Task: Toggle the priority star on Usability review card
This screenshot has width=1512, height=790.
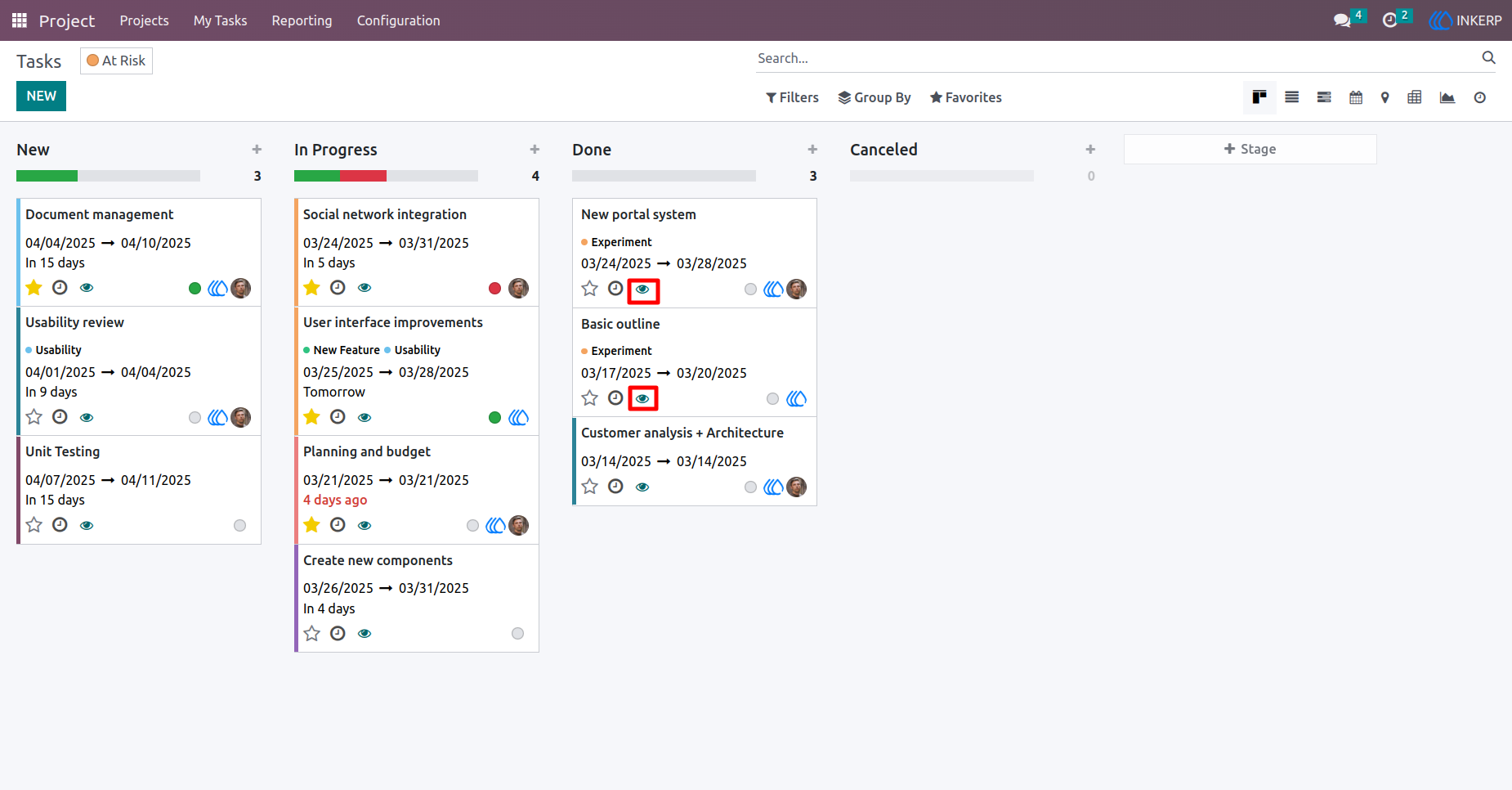Action: 34,417
